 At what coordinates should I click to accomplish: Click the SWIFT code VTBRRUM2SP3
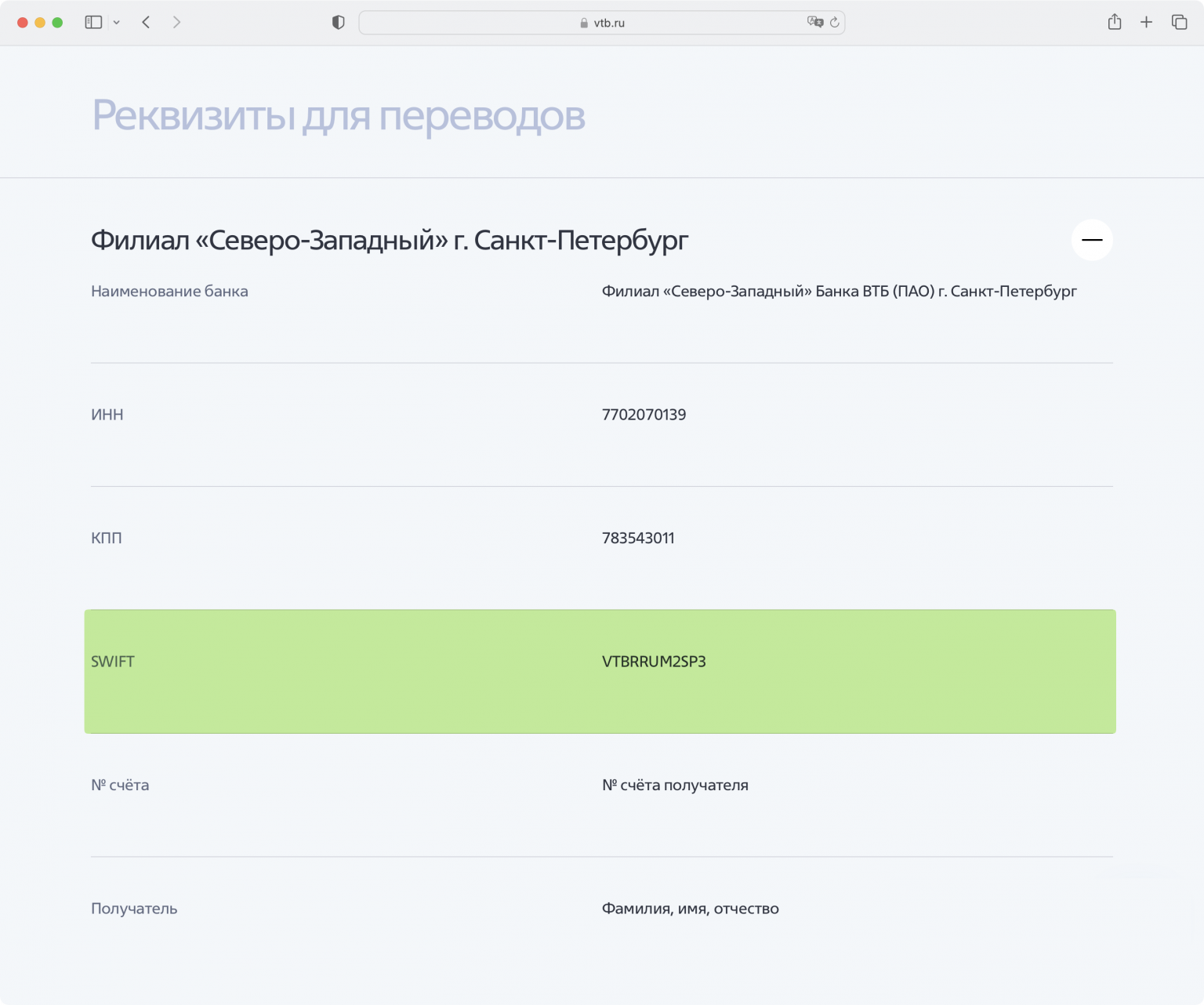pos(654,662)
